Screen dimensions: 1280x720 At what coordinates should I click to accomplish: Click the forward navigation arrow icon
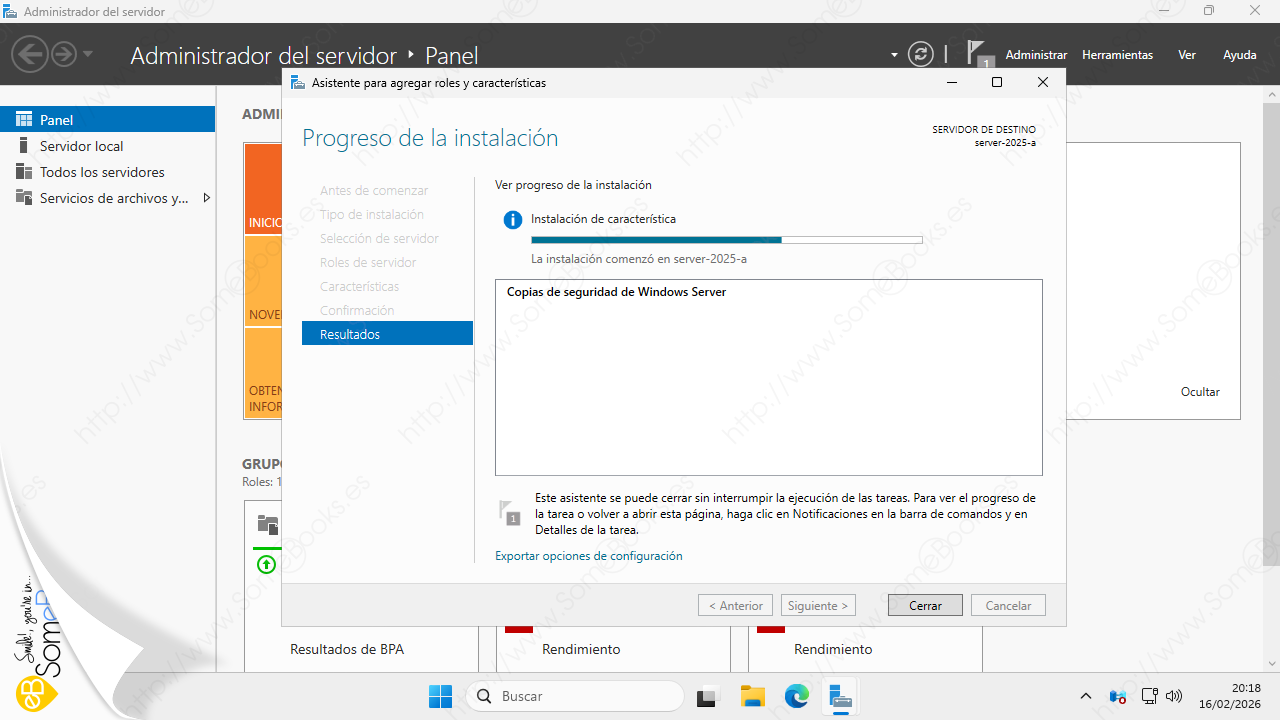click(x=64, y=54)
